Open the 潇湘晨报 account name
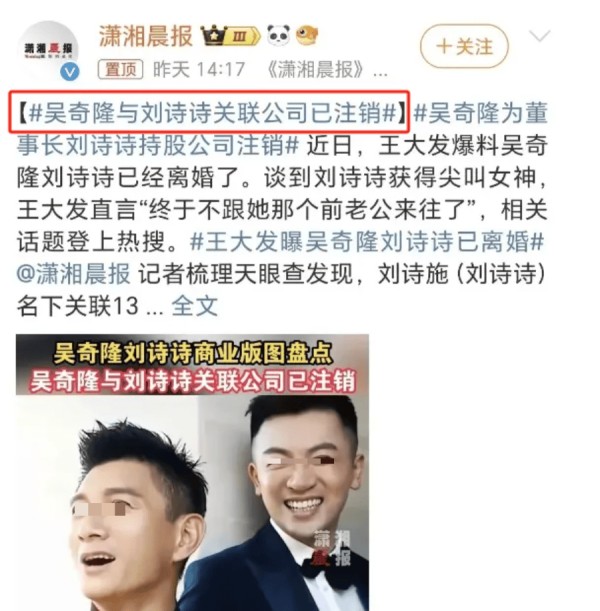 (x=146, y=36)
